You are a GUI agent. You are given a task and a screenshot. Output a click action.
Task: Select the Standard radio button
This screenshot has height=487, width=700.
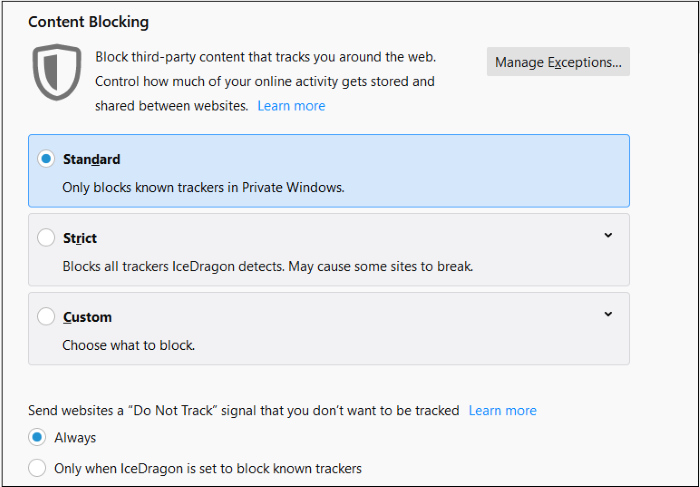[x=46, y=159]
